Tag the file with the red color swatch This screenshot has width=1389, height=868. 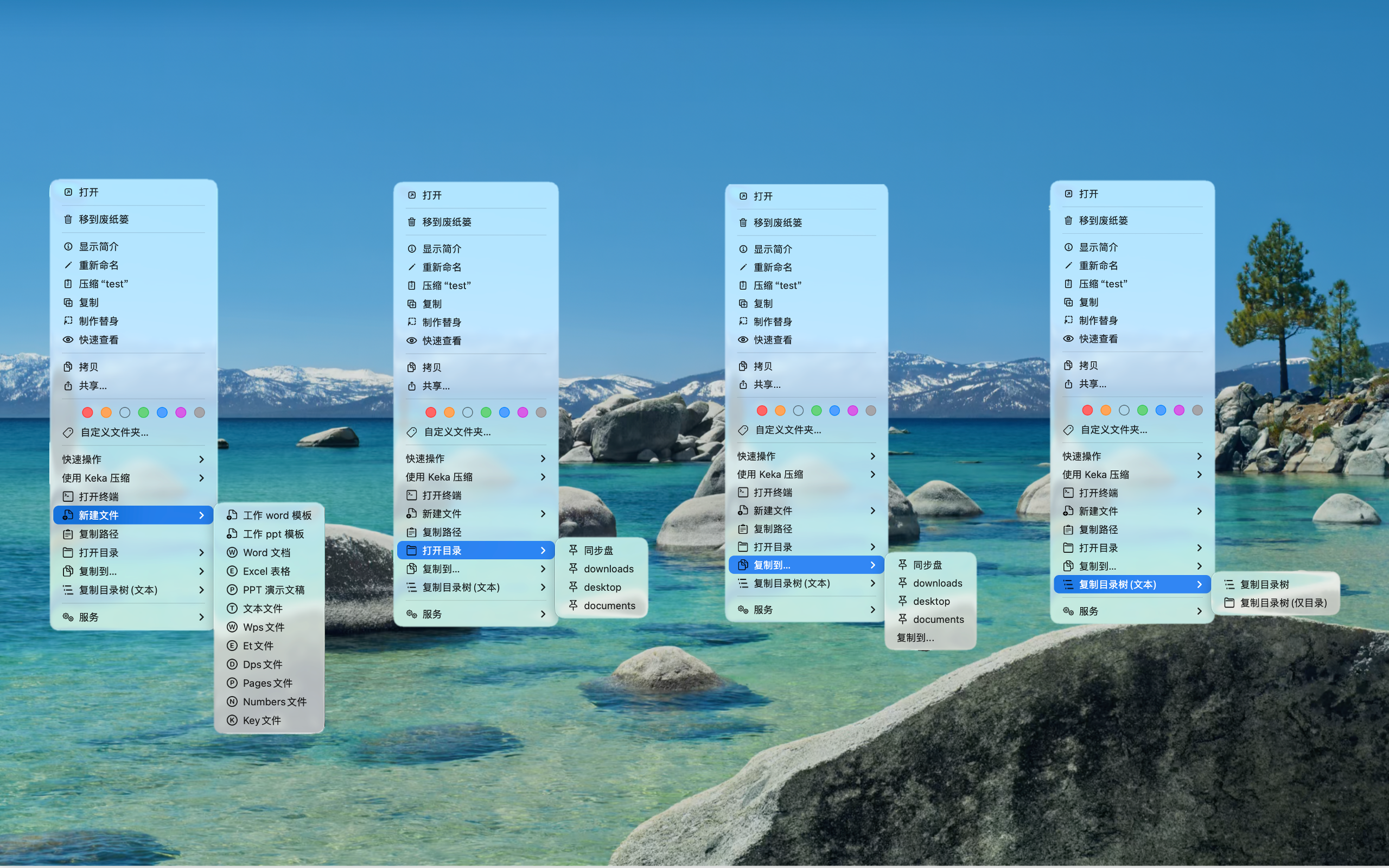tap(87, 412)
